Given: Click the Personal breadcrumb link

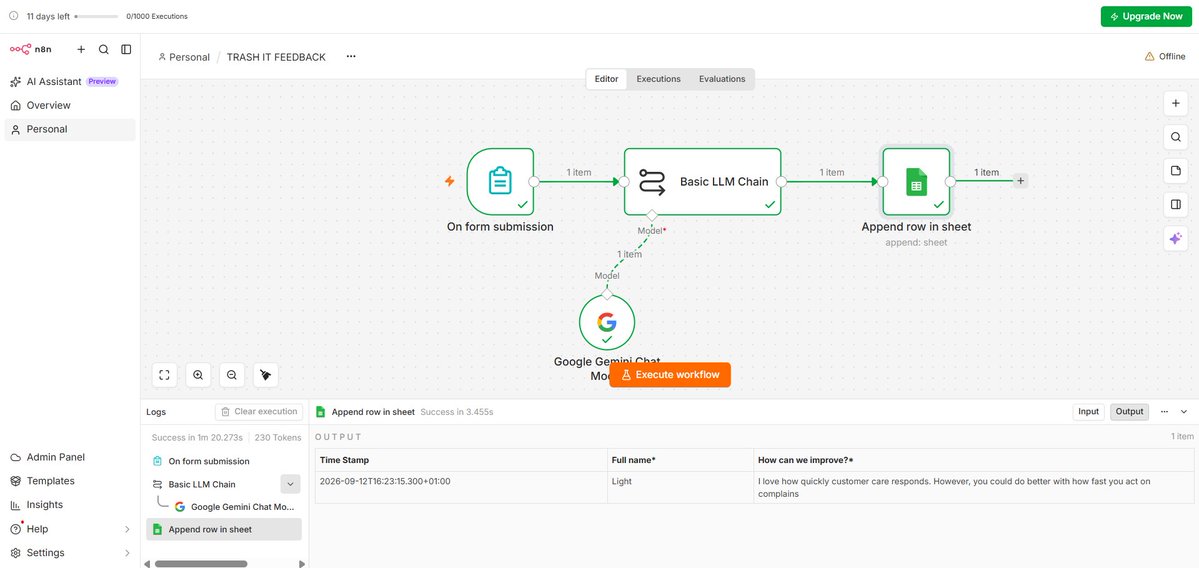Looking at the screenshot, I should click(184, 57).
